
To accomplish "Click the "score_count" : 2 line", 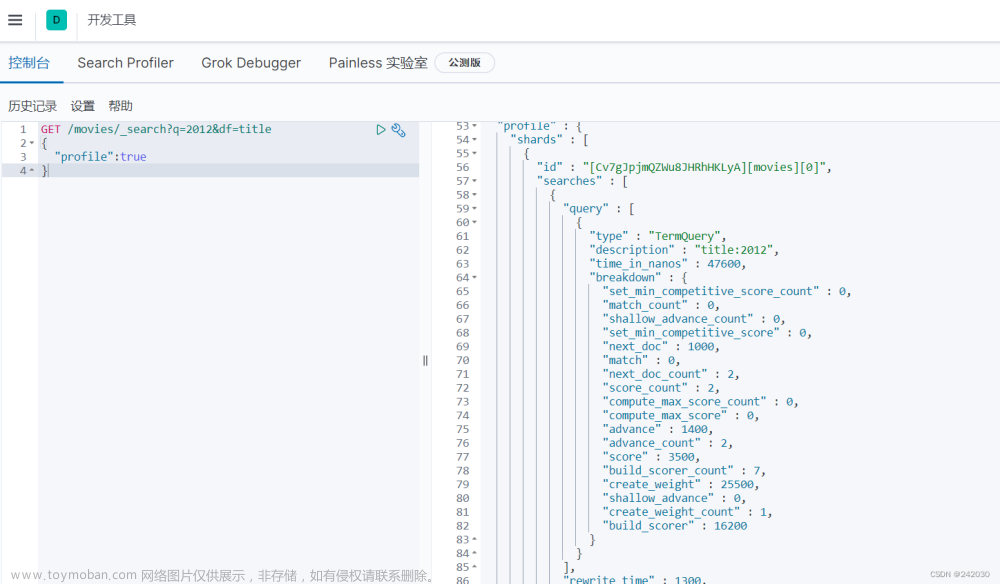I will click(661, 388).
